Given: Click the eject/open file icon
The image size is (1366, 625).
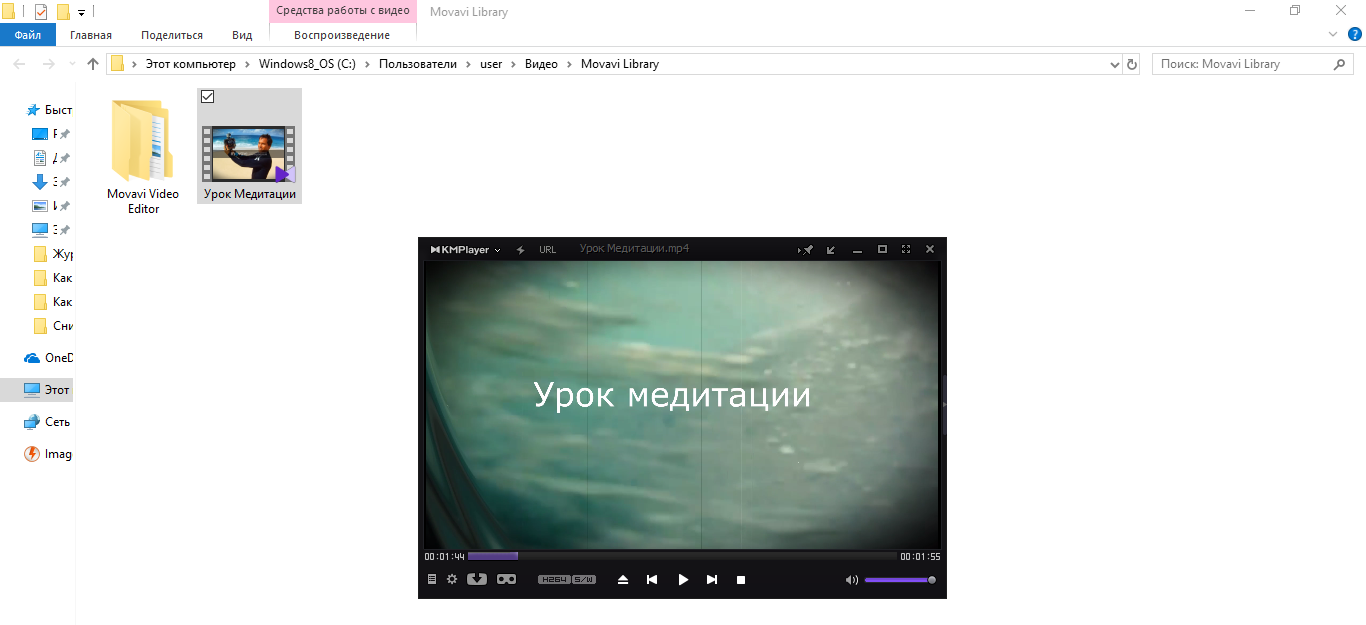Looking at the screenshot, I should pos(623,579).
